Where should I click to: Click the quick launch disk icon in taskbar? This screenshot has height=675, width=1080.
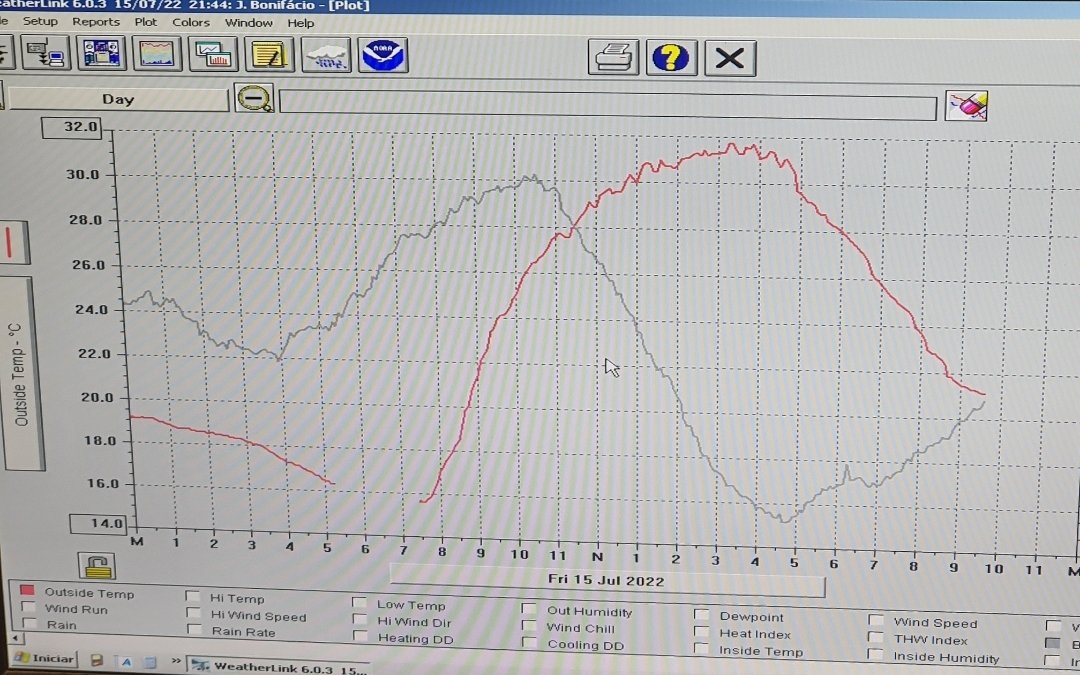97,661
